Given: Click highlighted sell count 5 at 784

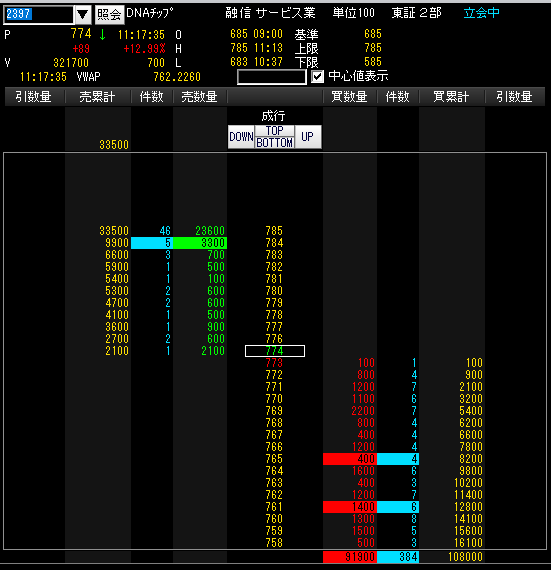Looking at the screenshot, I should pyautogui.click(x=152, y=243).
